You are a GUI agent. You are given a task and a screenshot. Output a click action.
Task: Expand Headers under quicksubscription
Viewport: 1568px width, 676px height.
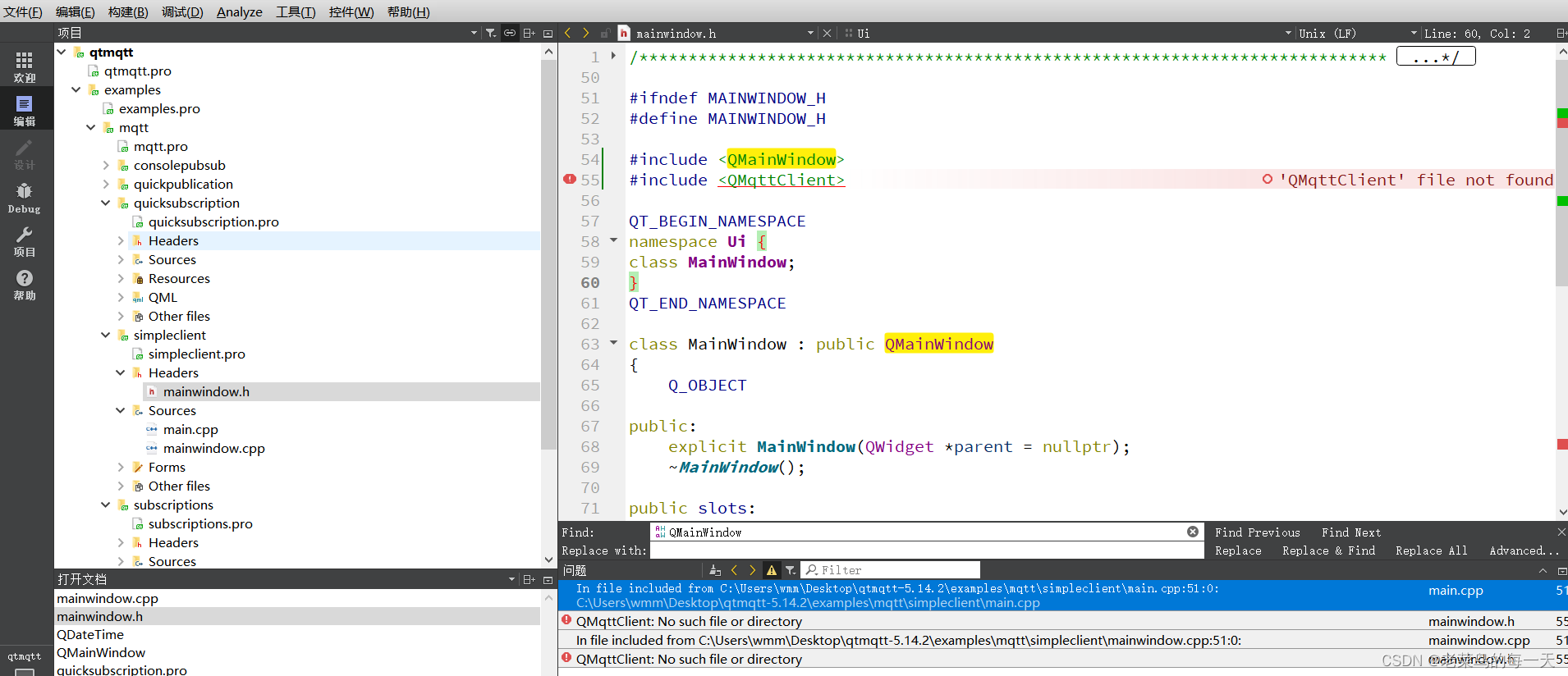point(121,240)
